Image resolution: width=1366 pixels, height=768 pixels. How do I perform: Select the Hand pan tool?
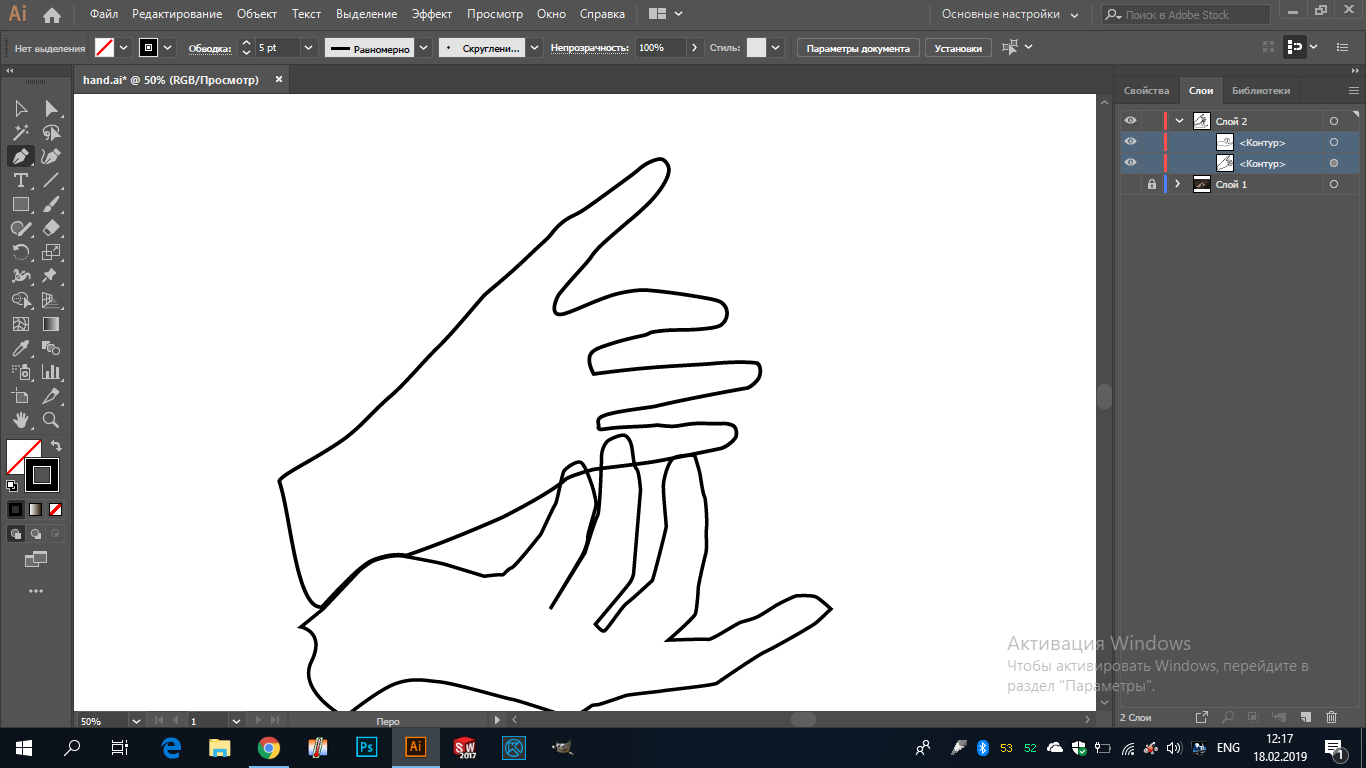click(20, 420)
